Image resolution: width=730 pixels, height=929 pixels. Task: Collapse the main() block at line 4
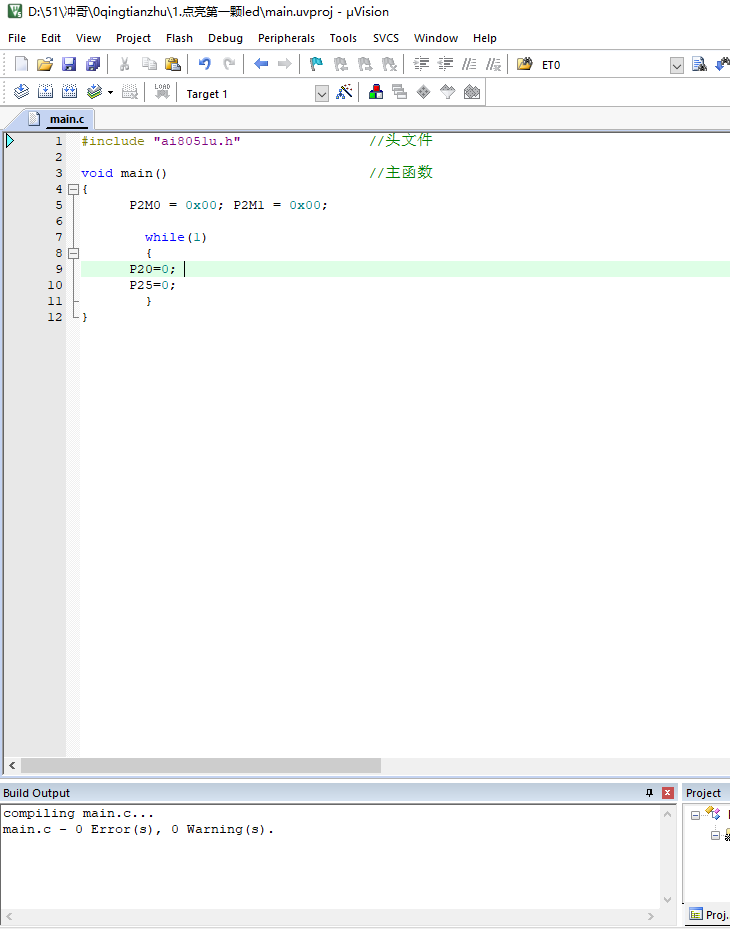(73, 190)
